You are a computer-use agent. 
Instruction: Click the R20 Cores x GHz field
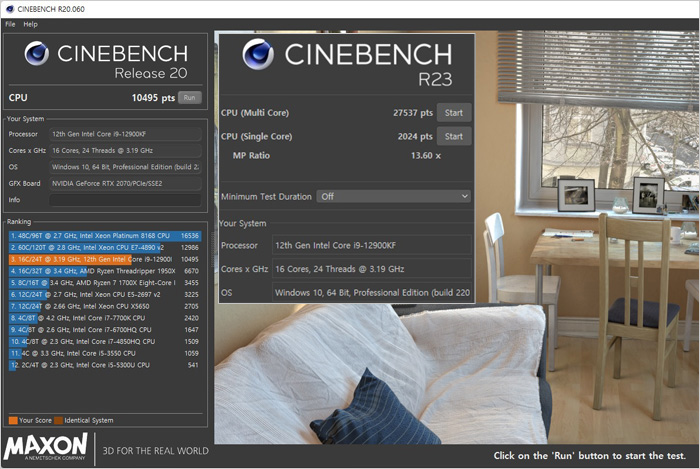(125, 150)
